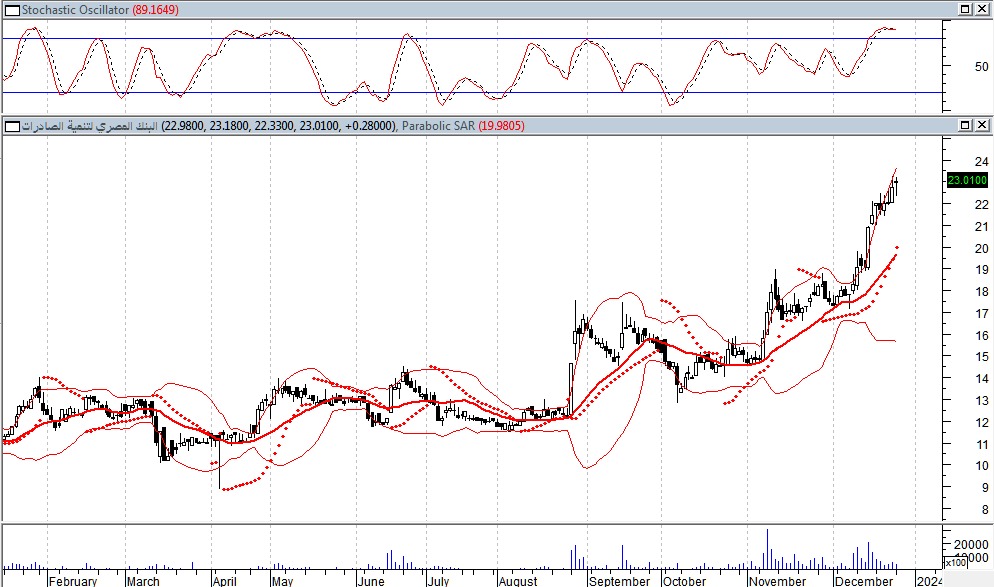Maximize the price chart panel
This screenshot has height=587, width=994.
965,126
